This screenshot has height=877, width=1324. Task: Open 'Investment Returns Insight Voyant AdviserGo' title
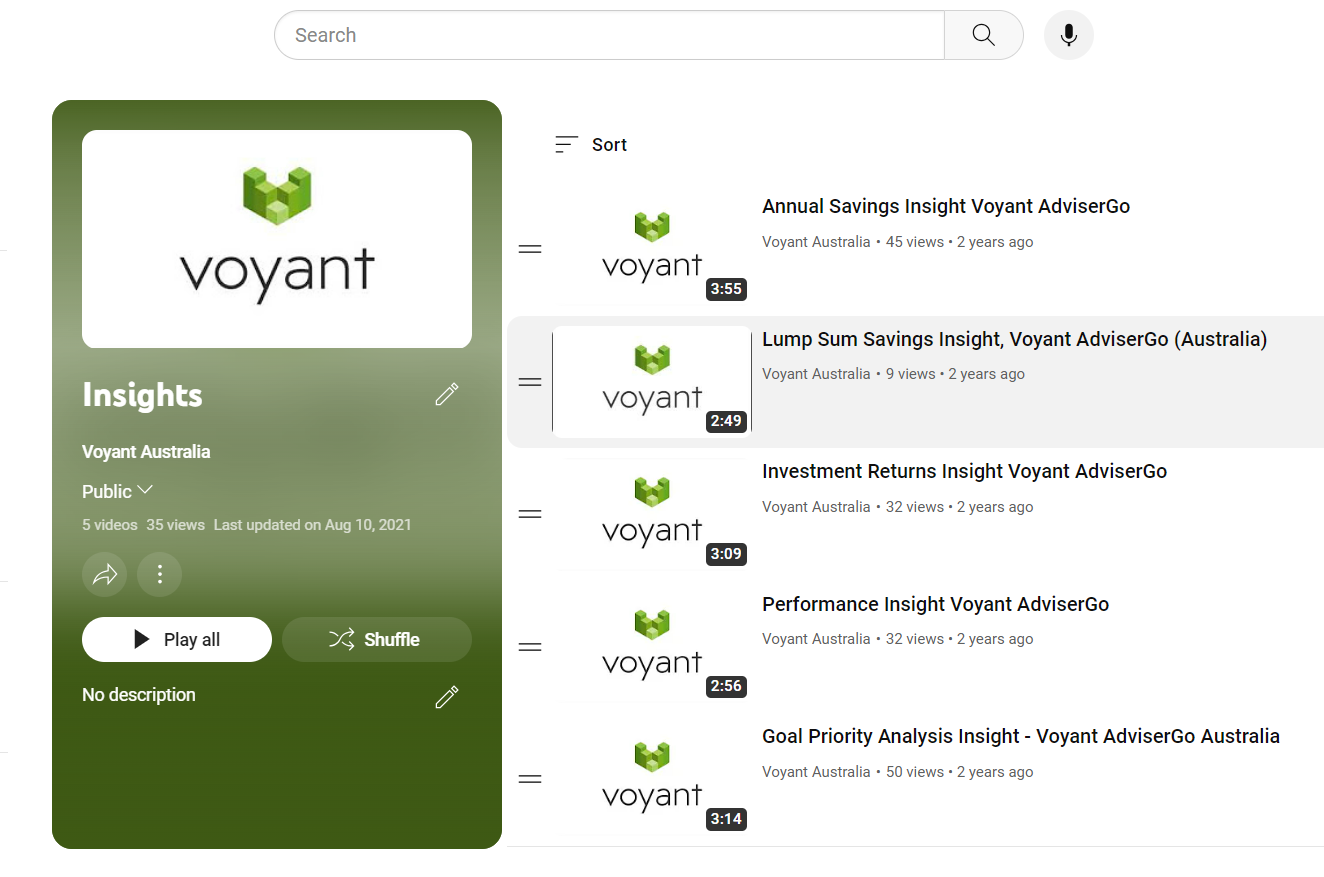coord(965,472)
